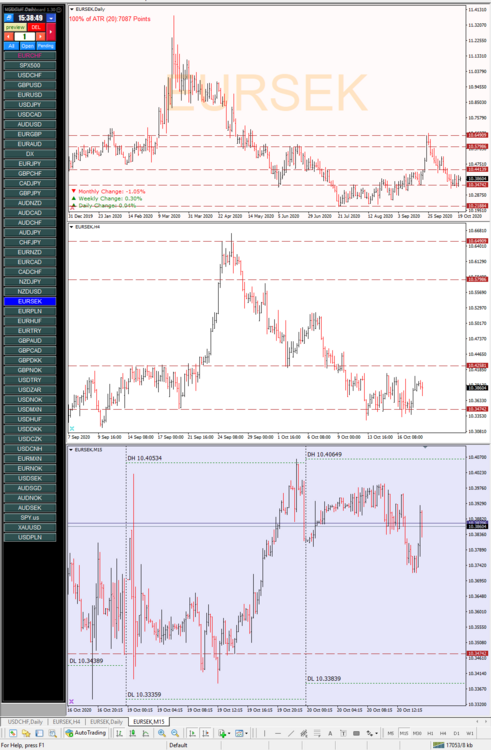This screenshot has height=750, width=491.
Task: Increase value with orange right arrow
Action: pyautogui.click(x=41, y=36)
